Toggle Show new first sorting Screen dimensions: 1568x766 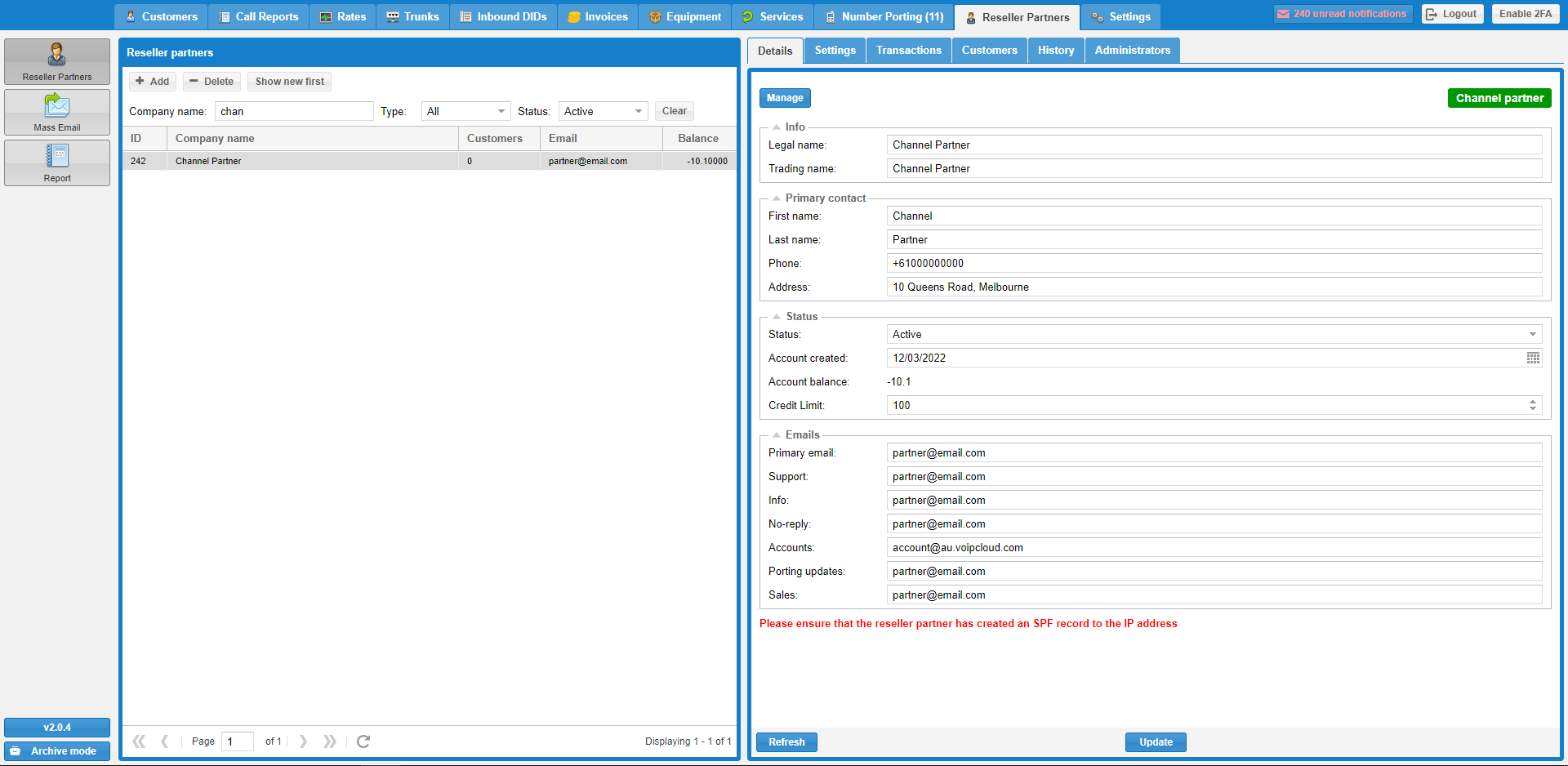(289, 82)
